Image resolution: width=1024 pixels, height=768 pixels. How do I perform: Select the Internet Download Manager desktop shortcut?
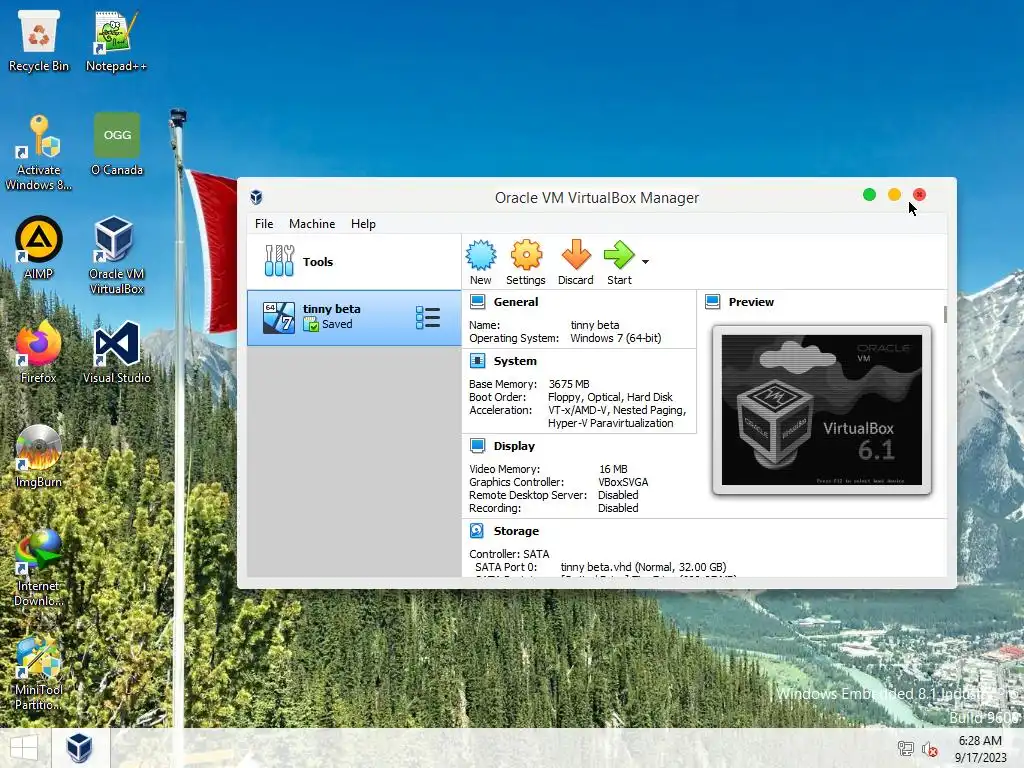(x=39, y=568)
